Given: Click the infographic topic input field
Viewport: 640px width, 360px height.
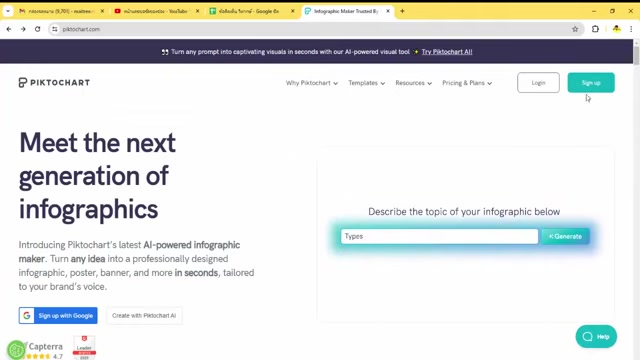Looking at the screenshot, I should (x=439, y=236).
